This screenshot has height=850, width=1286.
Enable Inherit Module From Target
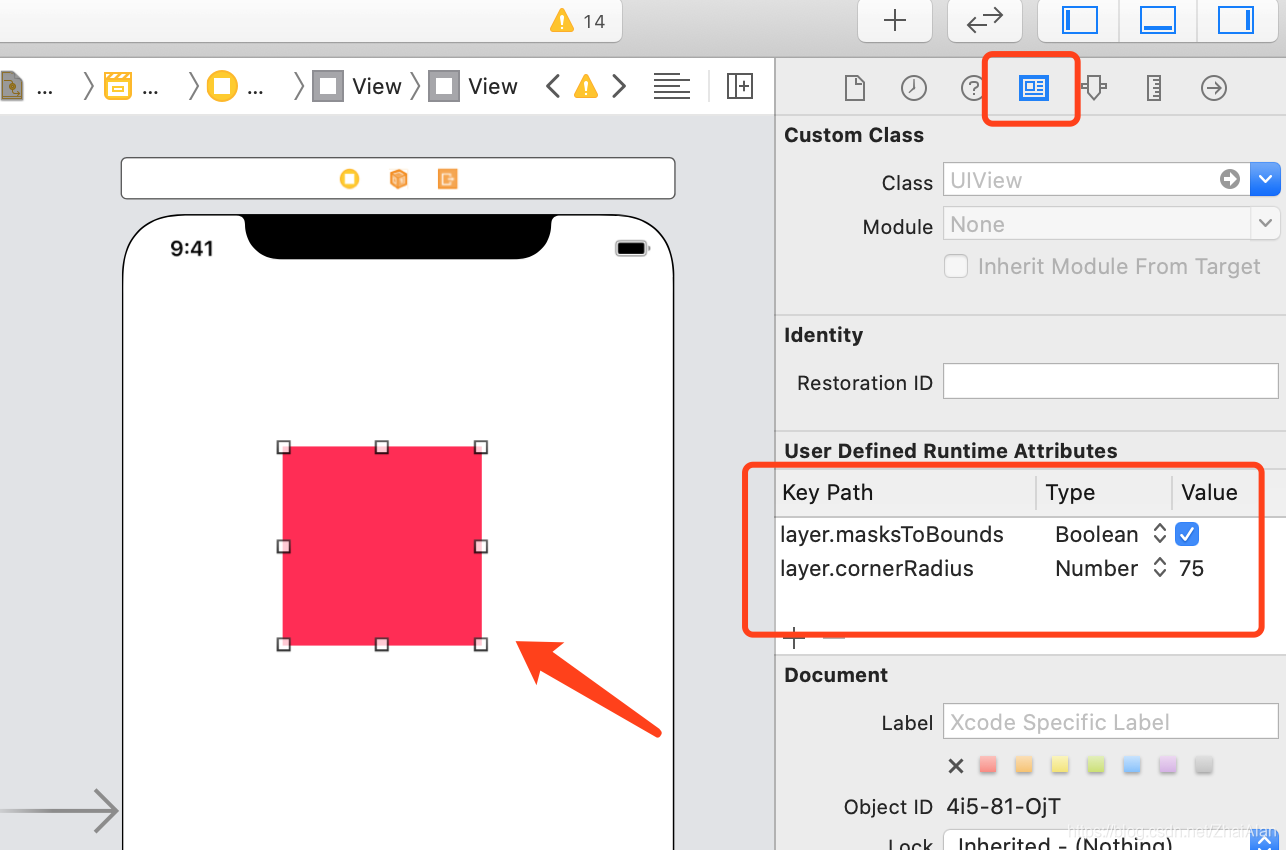(x=956, y=266)
